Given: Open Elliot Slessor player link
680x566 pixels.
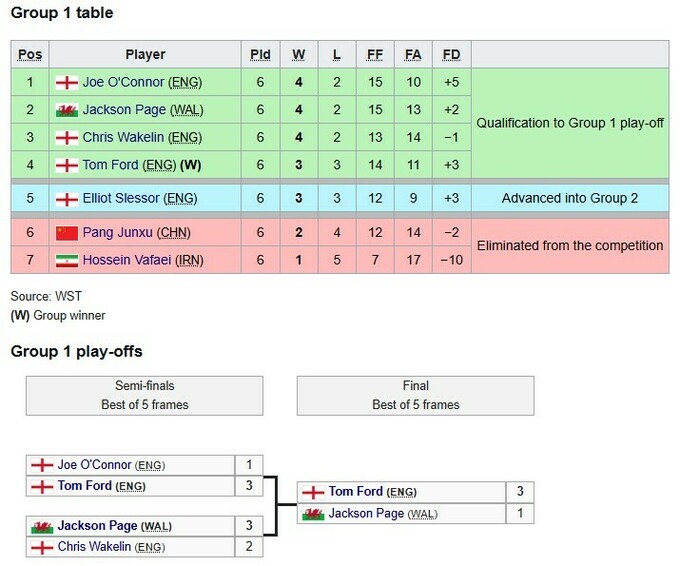Looking at the screenshot, I should tap(122, 198).
